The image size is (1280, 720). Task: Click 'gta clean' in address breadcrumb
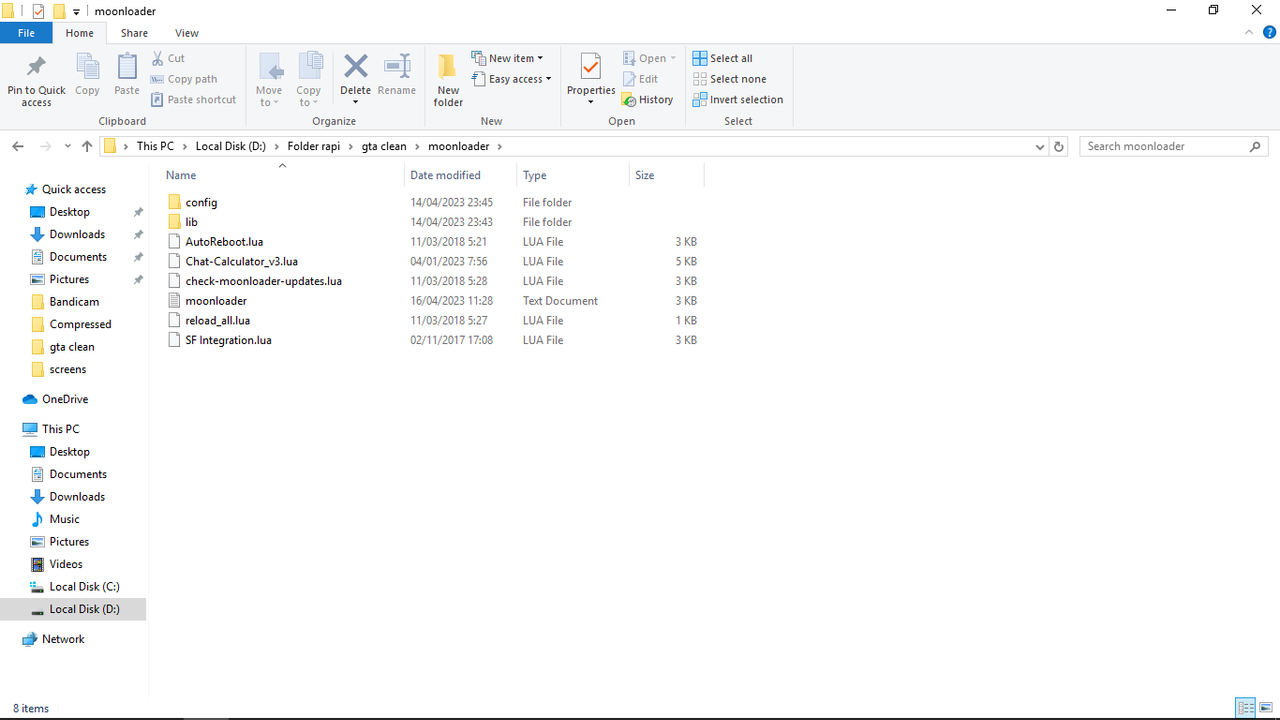pyautogui.click(x=384, y=146)
